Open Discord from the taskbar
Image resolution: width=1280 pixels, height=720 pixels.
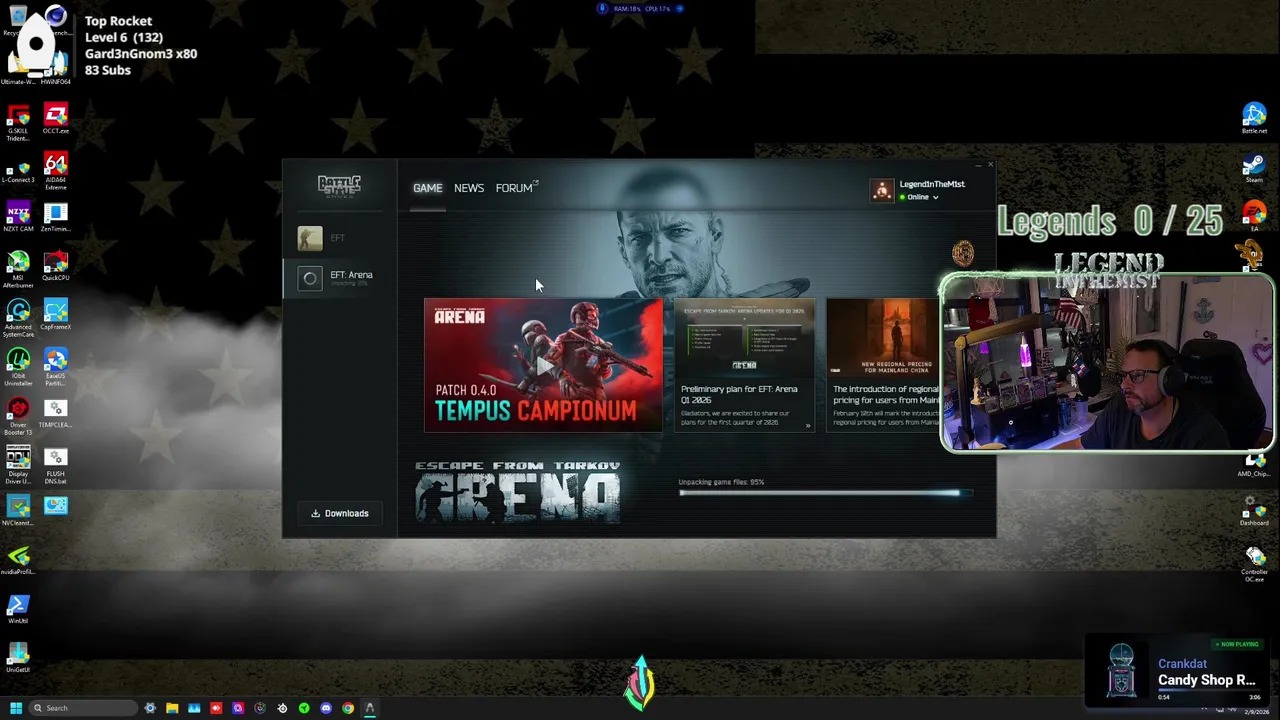coord(326,708)
